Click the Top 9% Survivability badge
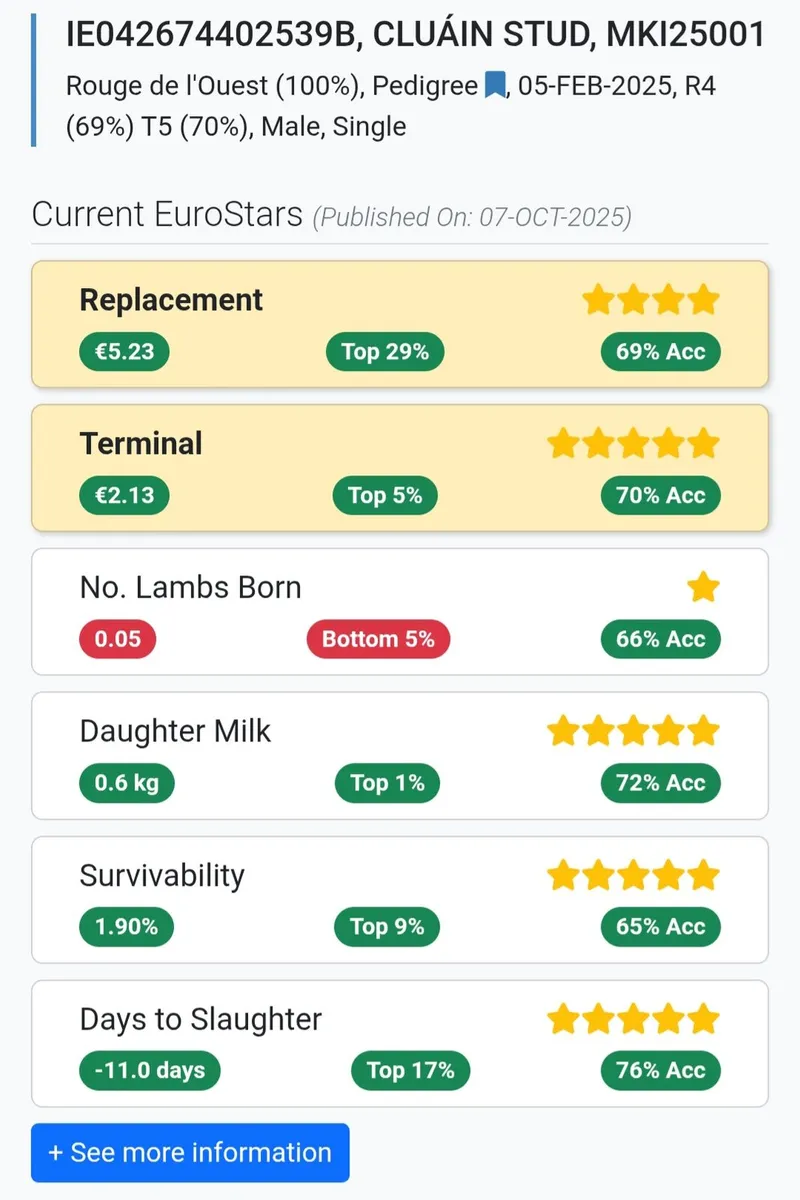 coord(387,928)
